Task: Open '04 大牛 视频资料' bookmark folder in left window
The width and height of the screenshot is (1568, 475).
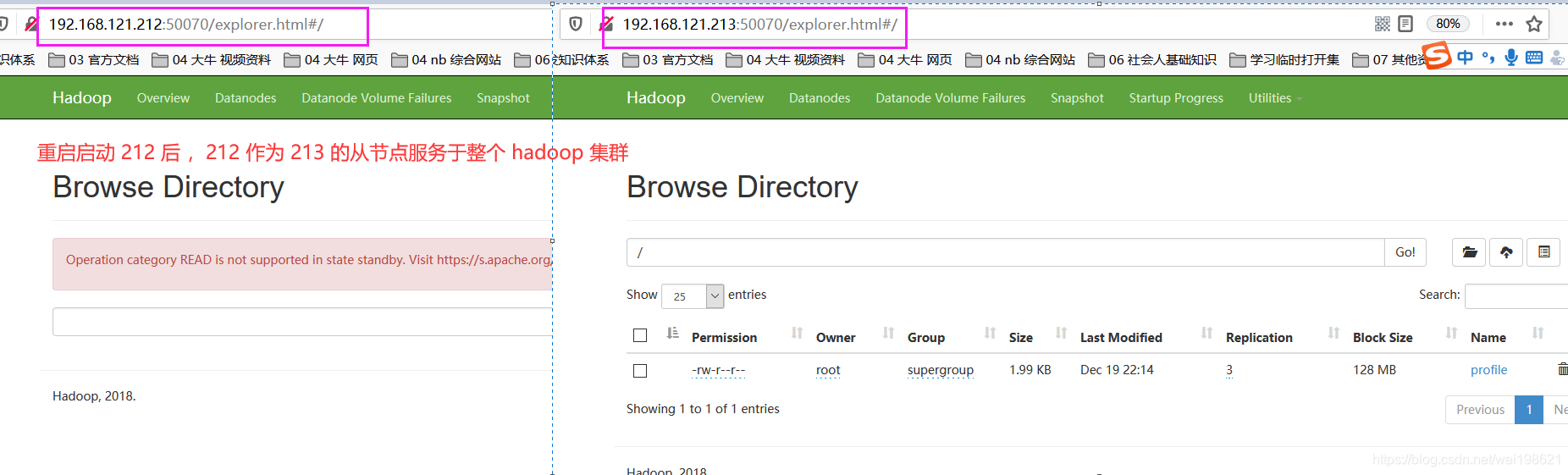Action: 212,60
